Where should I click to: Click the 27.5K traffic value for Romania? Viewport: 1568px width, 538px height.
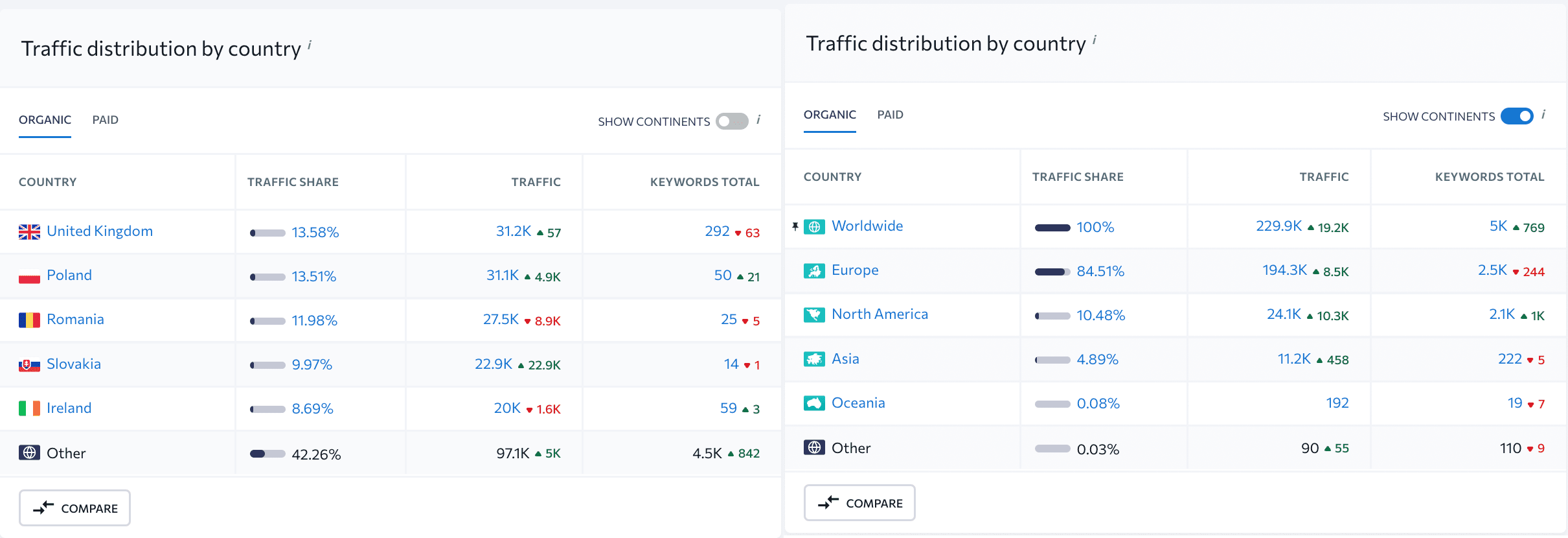501,320
